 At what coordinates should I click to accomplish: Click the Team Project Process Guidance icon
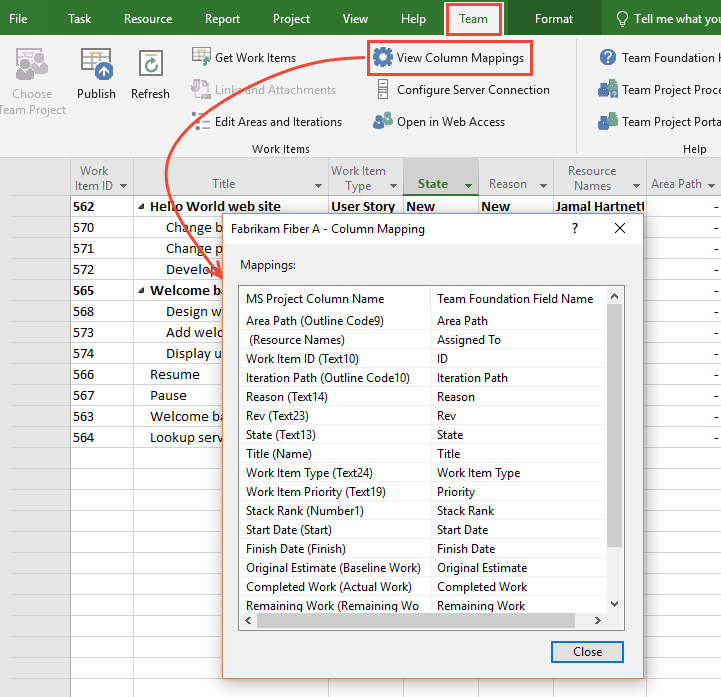click(x=608, y=89)
